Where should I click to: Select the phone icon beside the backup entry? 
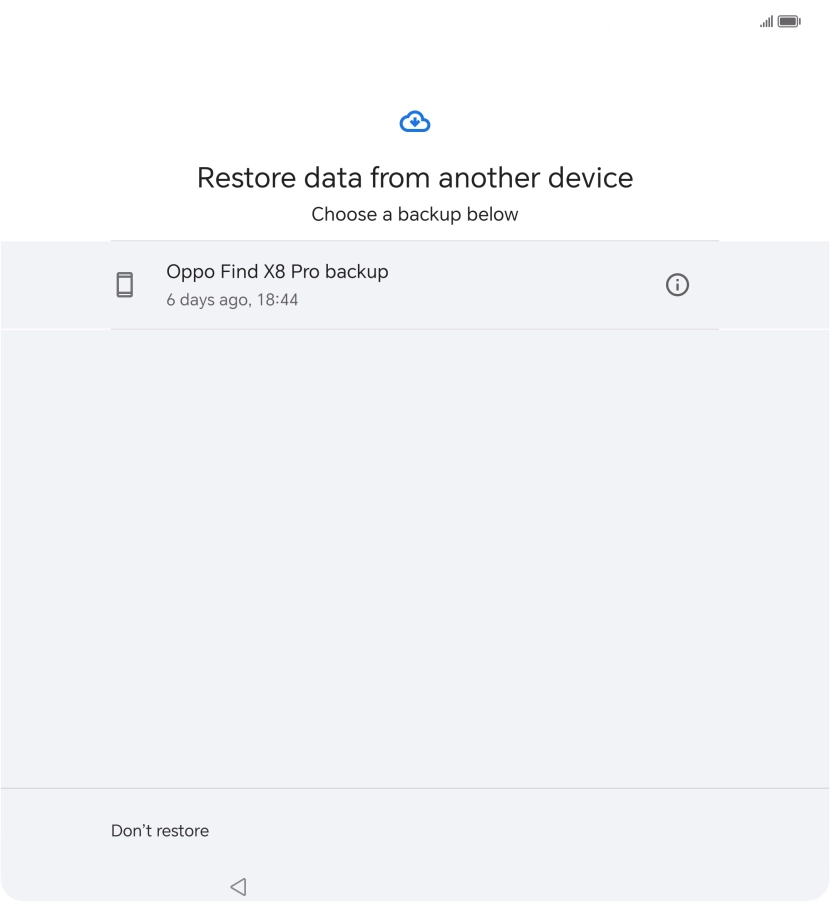pyautogui.click(x=125, y=284)
